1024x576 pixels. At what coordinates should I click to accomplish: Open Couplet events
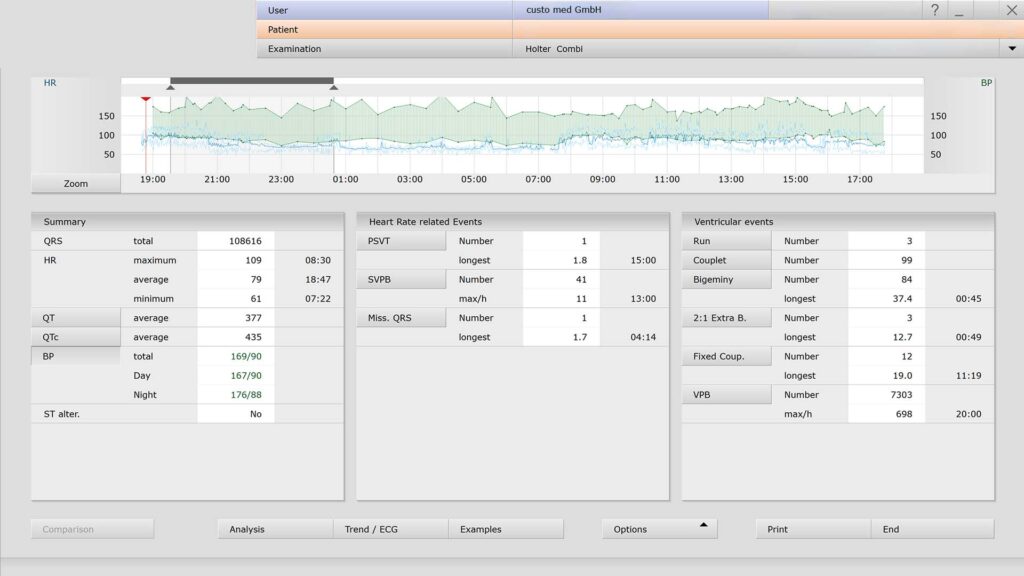tap(727, 260)
